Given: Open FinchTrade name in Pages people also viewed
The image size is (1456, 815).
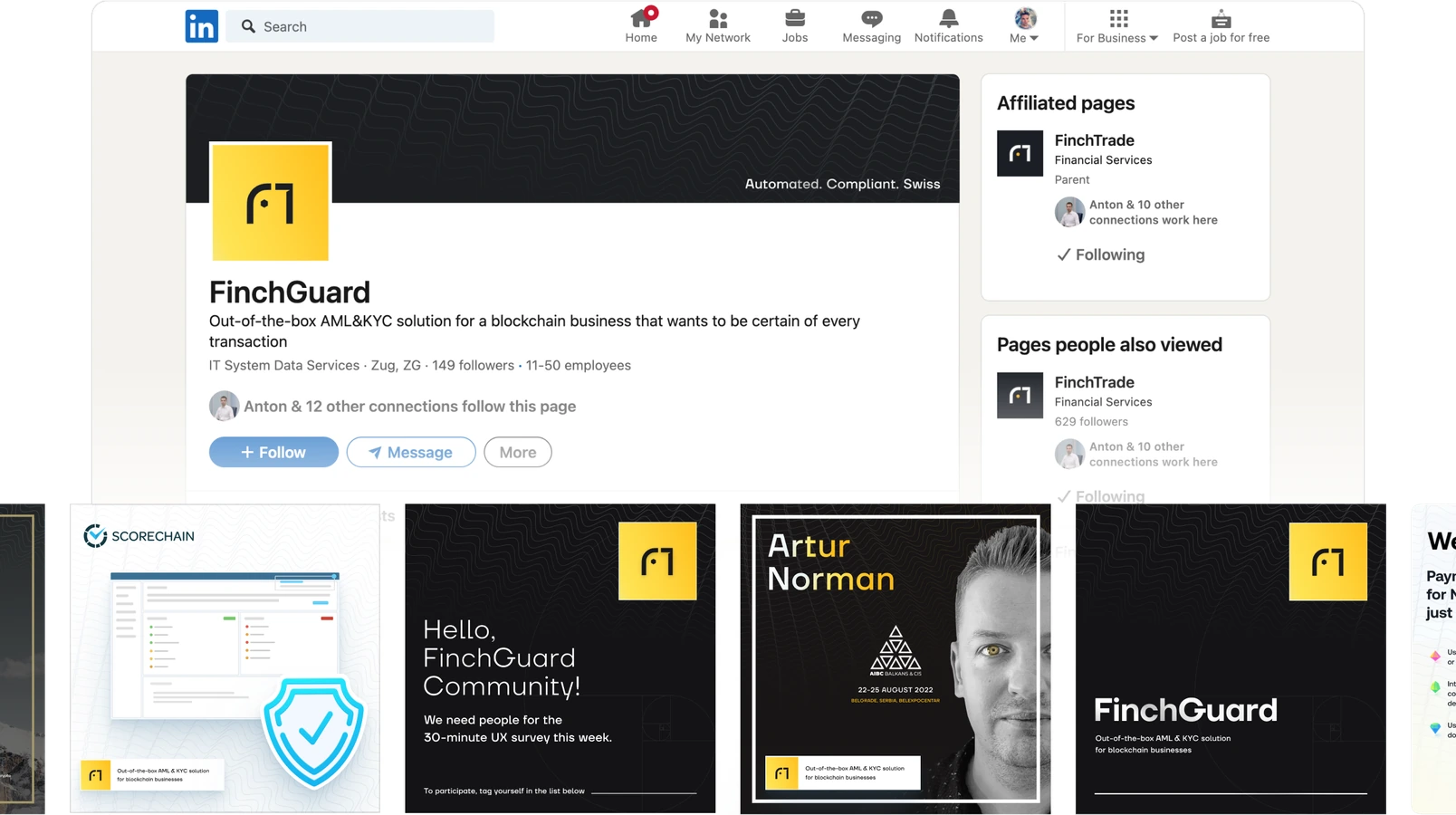Looking at the screenshot, I should pyautogui.click(x=1094, y=382).
